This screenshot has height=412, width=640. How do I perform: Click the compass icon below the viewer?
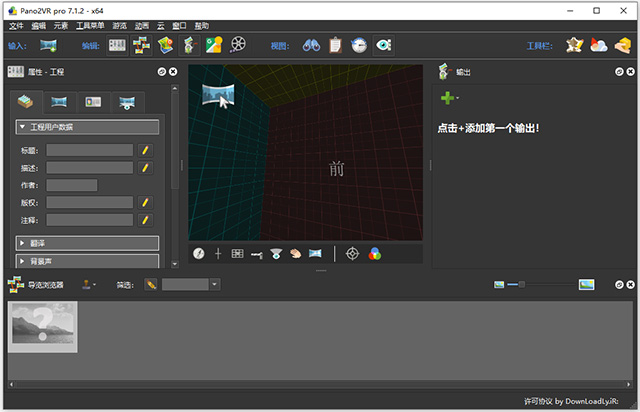point(198,254)
